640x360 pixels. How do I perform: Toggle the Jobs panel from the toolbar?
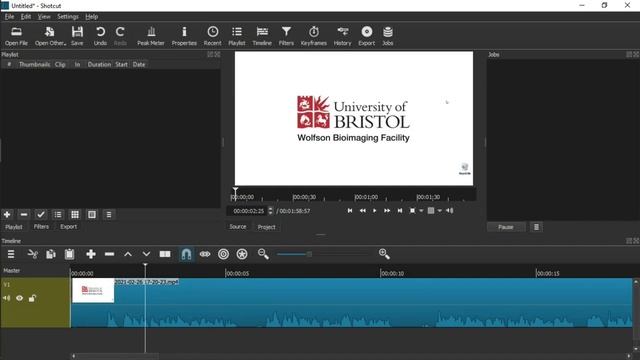(388, 36)
